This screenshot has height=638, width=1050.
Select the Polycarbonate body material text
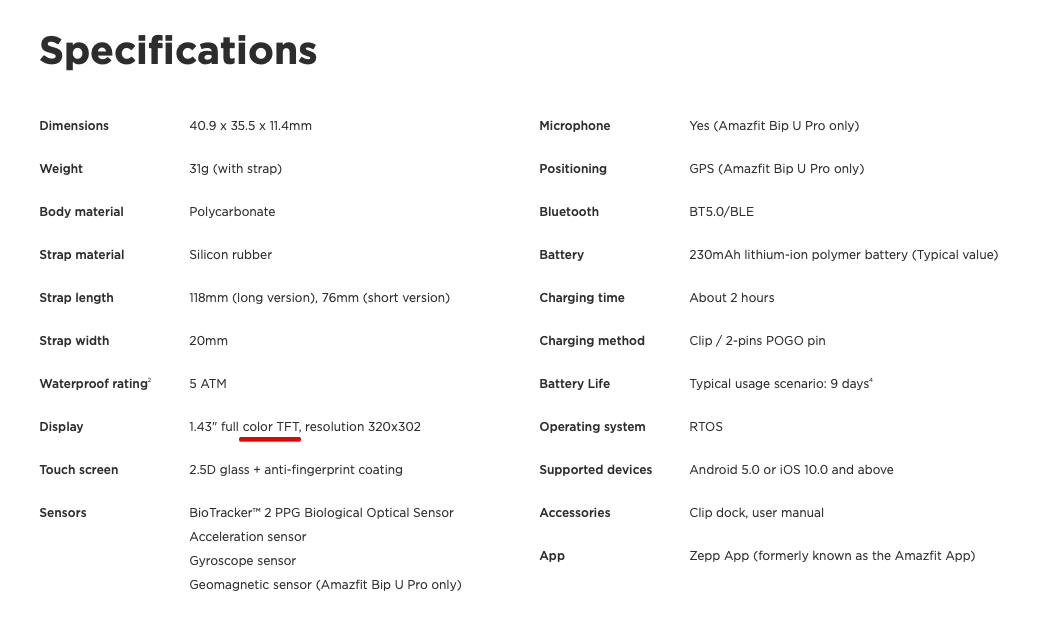[x=232, y=212]
